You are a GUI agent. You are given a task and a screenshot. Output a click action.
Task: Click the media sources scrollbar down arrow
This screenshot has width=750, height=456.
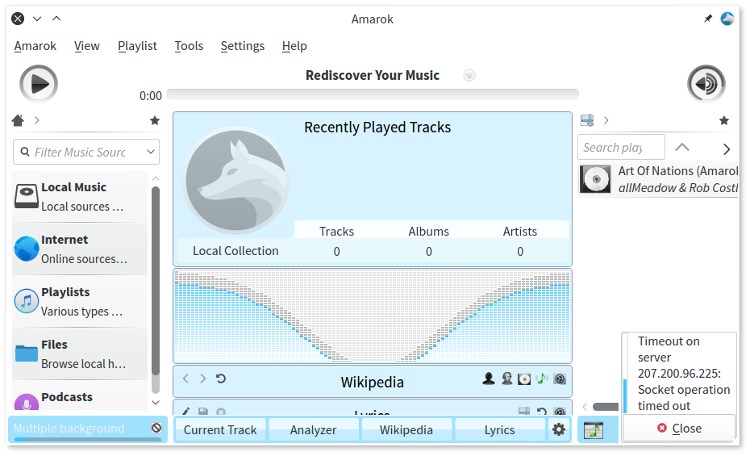point(155,402)
